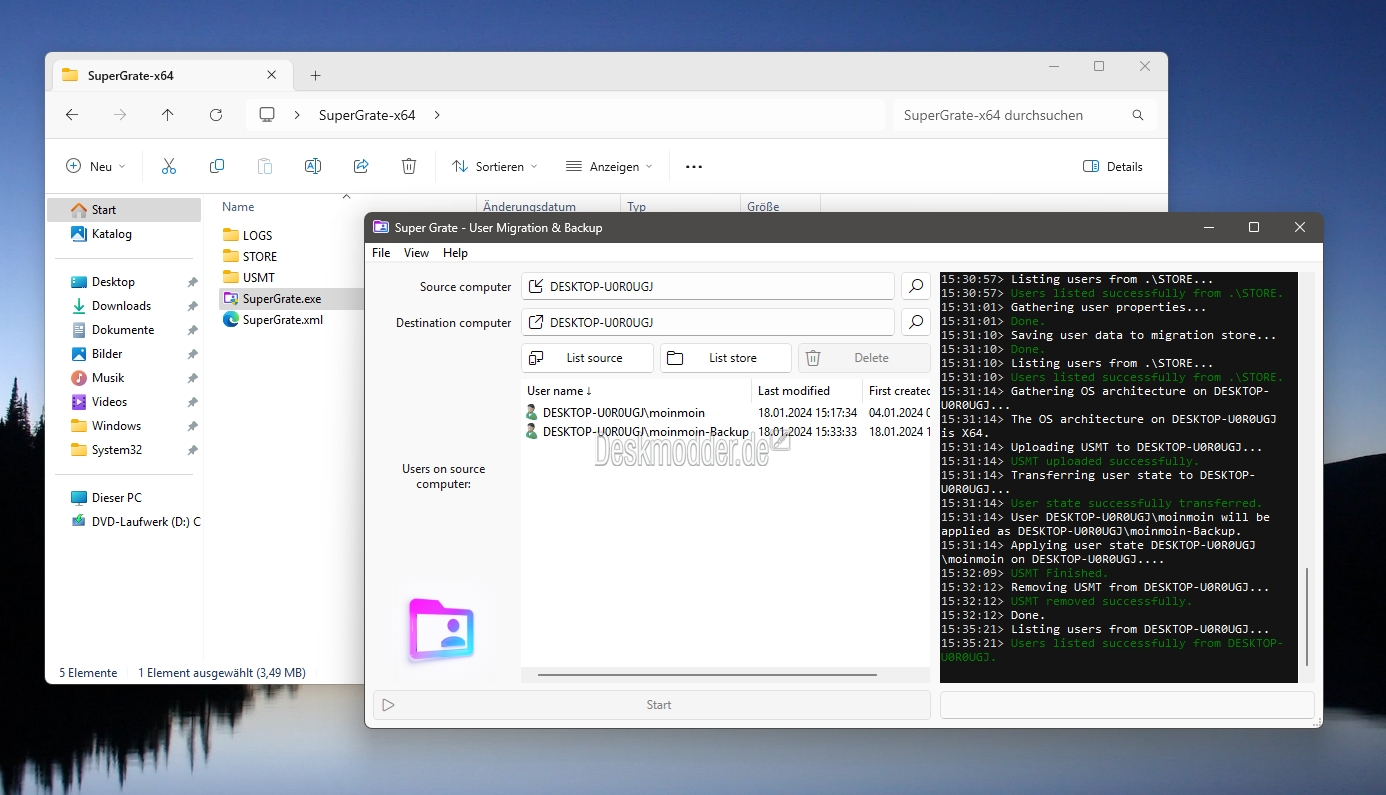
Task: Click the Name column header in Explorer
Action: coord(238,207)
